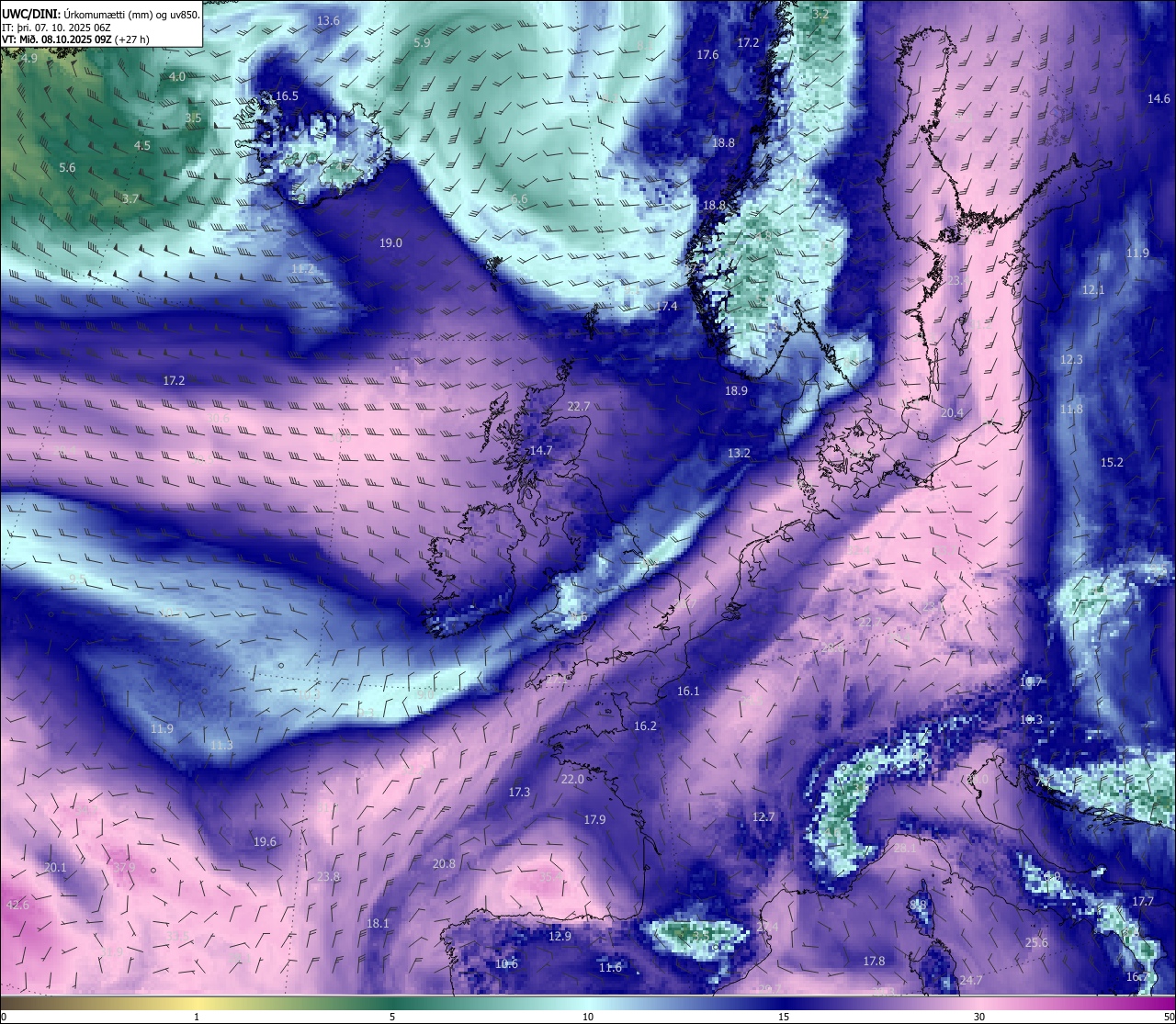Click the map value '5.6' in green area
1176x1024 pixels.
[x=67, y=167]
